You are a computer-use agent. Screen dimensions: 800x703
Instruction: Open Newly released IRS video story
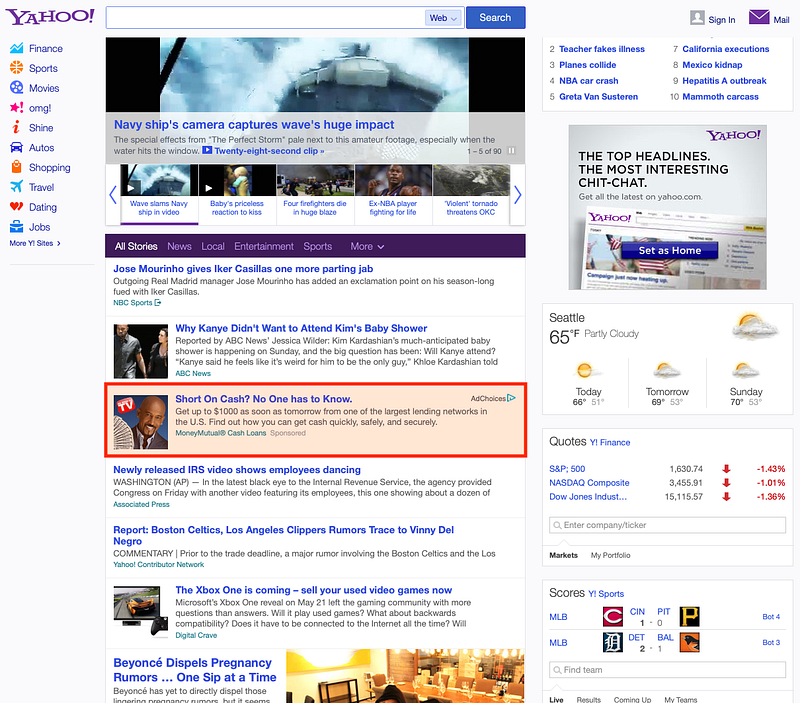point(237,469)
